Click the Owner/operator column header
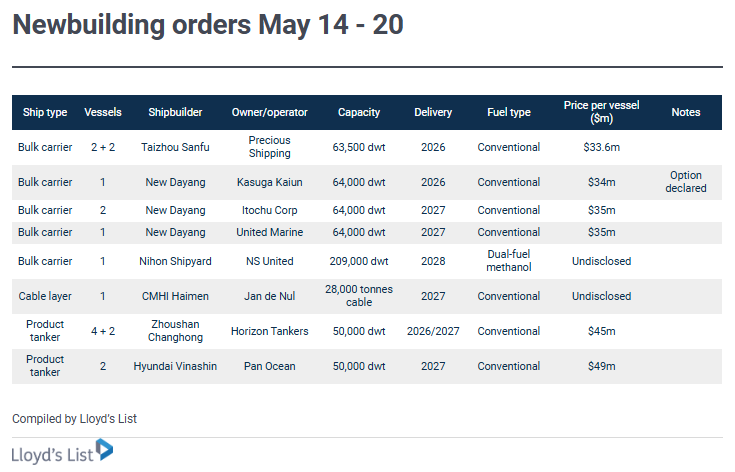Image resolution: width=735 pixels, height=472 pixels. tap(269, 113)
